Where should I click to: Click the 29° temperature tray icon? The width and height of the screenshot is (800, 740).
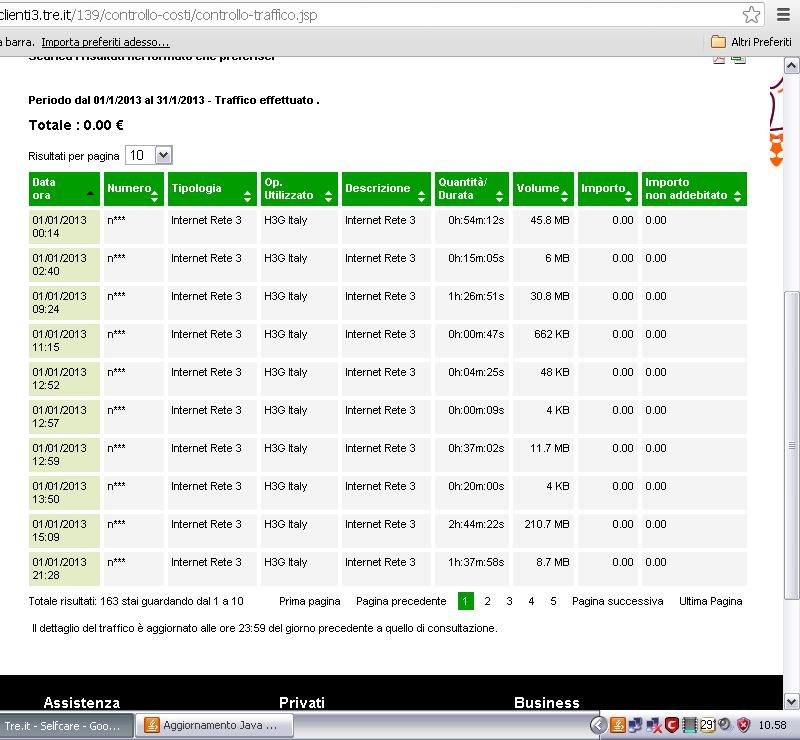click(708, 725)
